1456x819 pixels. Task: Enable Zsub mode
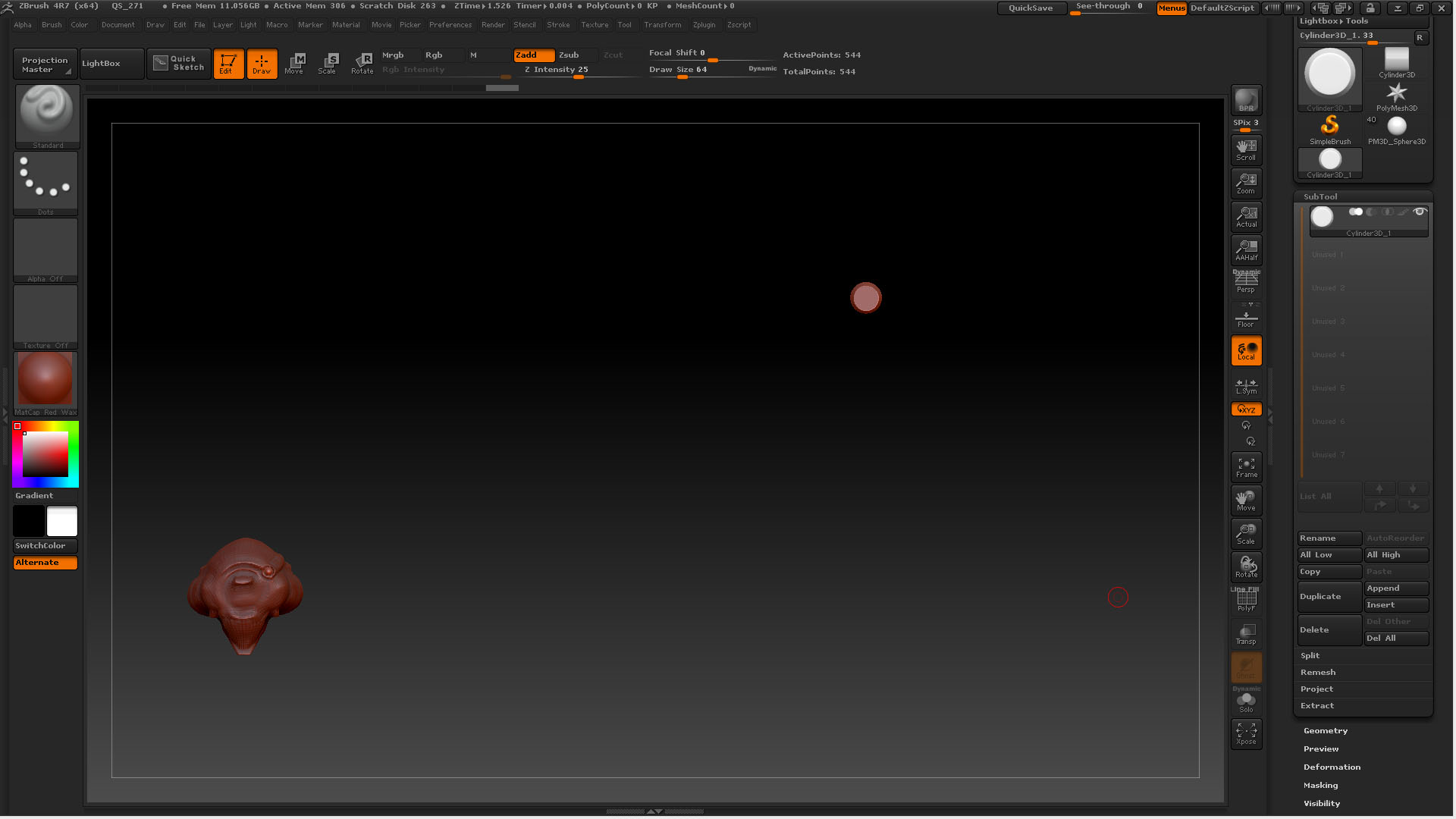point(577,55)
